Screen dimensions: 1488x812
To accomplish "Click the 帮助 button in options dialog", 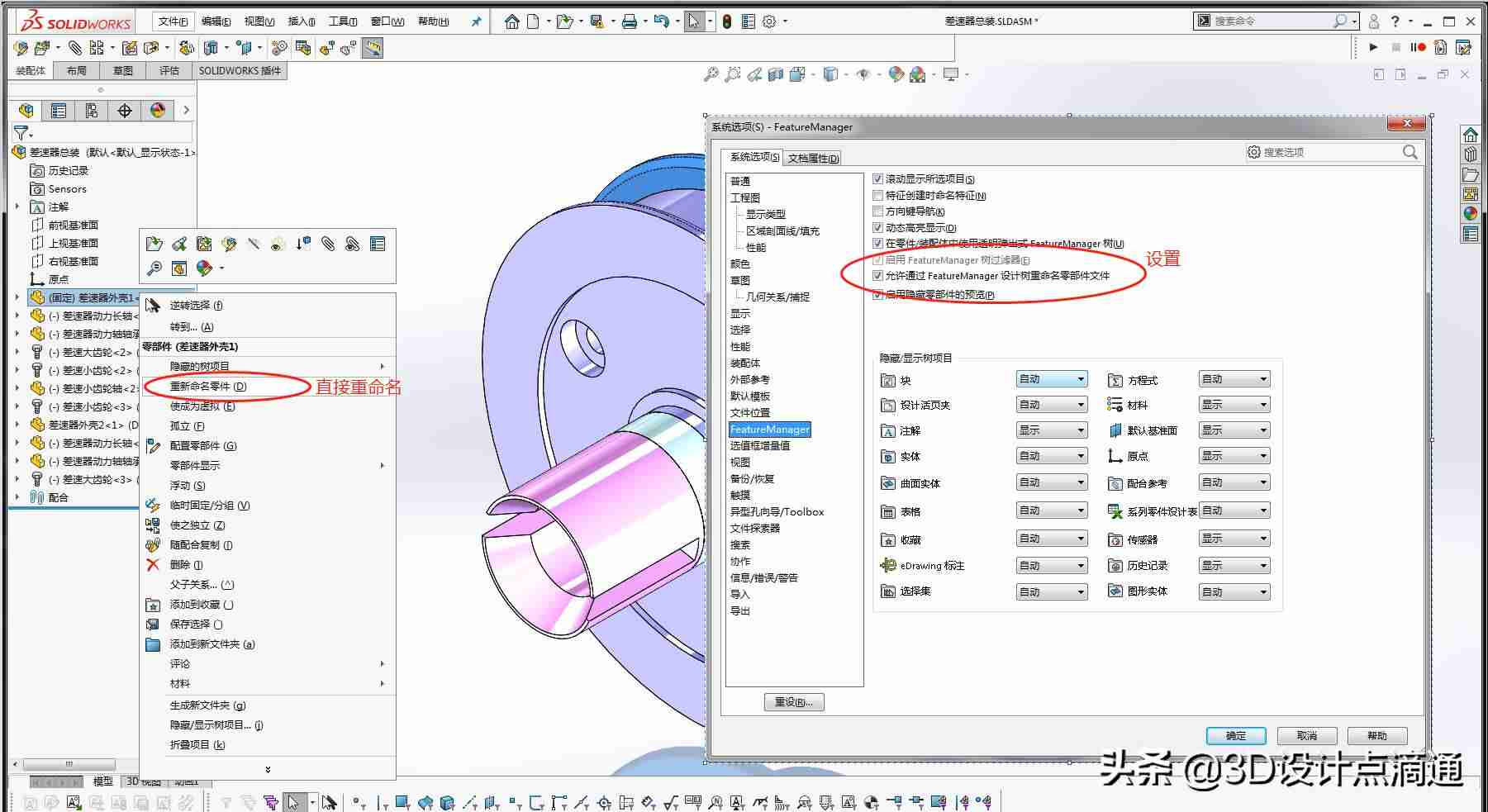I will pos(1377,736).
